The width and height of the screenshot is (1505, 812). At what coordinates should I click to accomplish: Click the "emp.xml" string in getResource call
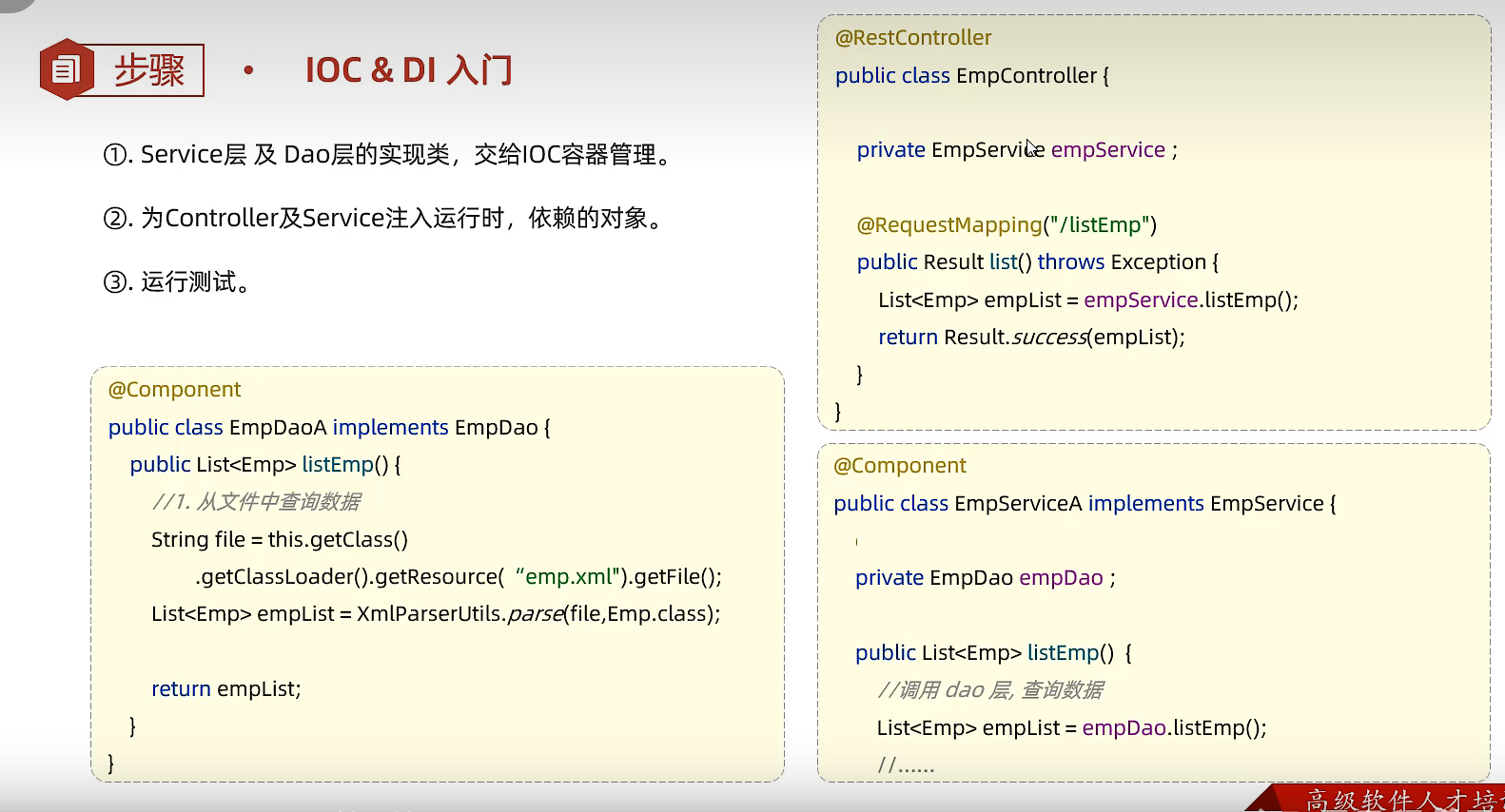point(568,577)
